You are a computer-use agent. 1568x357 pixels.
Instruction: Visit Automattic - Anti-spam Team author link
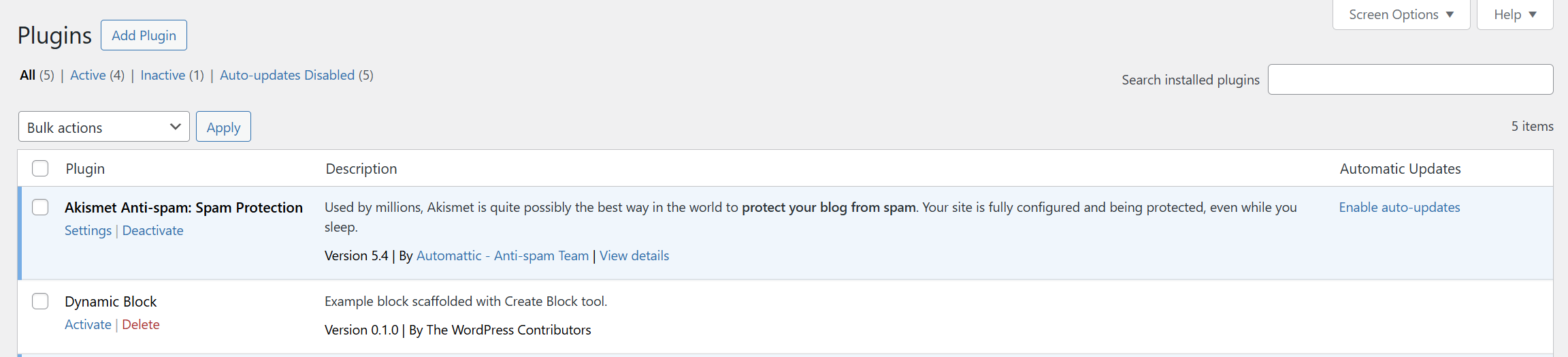coord(502,255)
